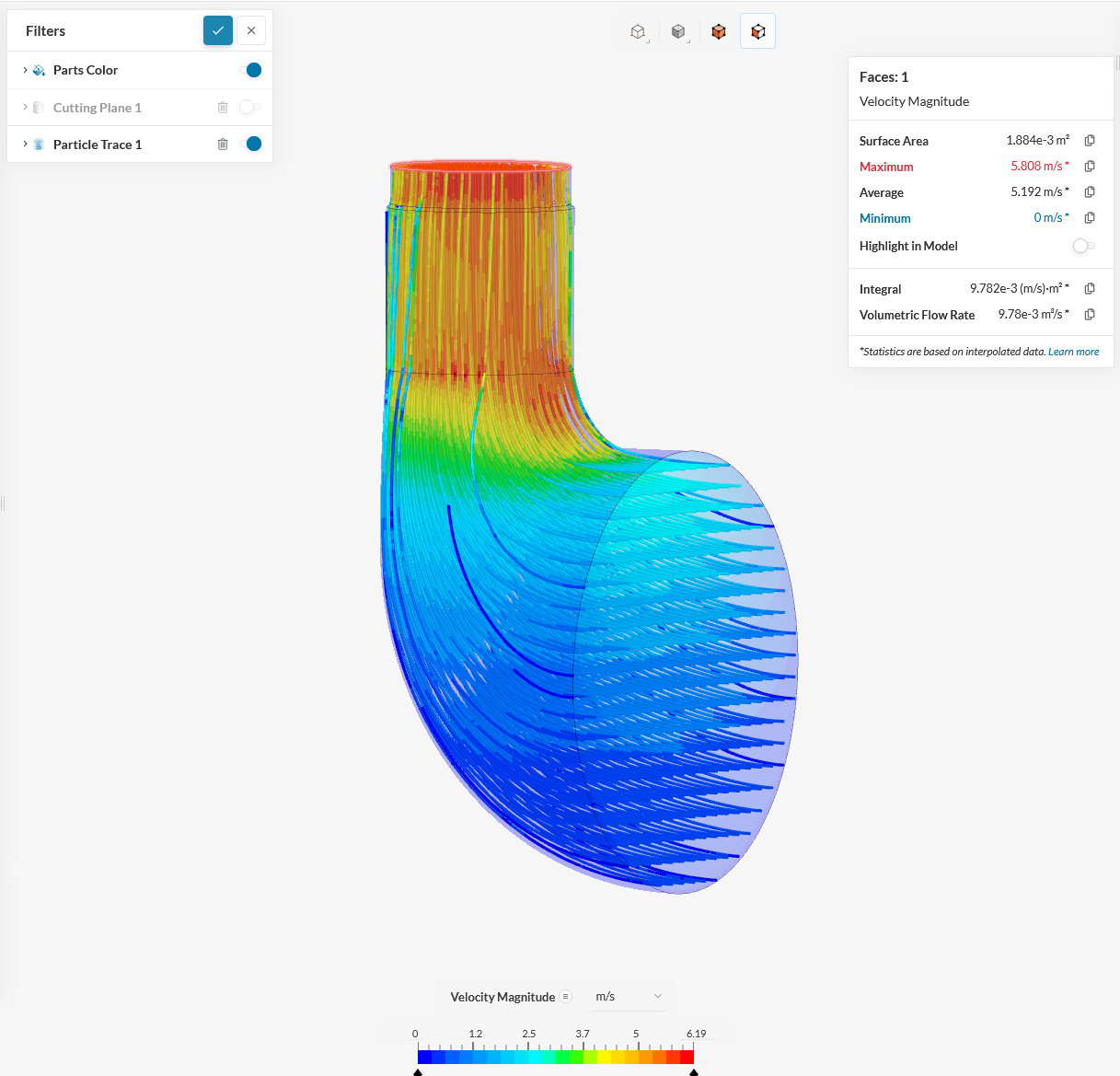Open the Velocity Magnitude legend options menu
The width and height of the screenshot is (1120, 1076).
pyautogui.click(x=566, y=997)
